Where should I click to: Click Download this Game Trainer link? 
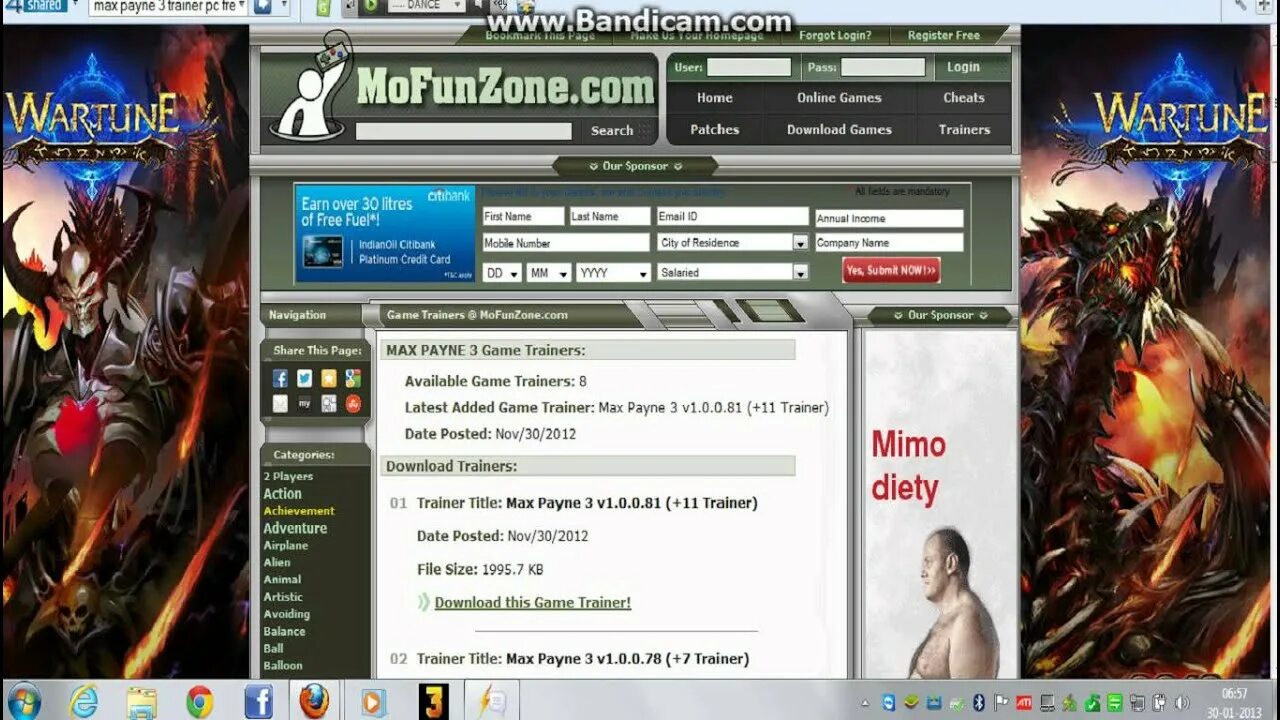[533, 602]
